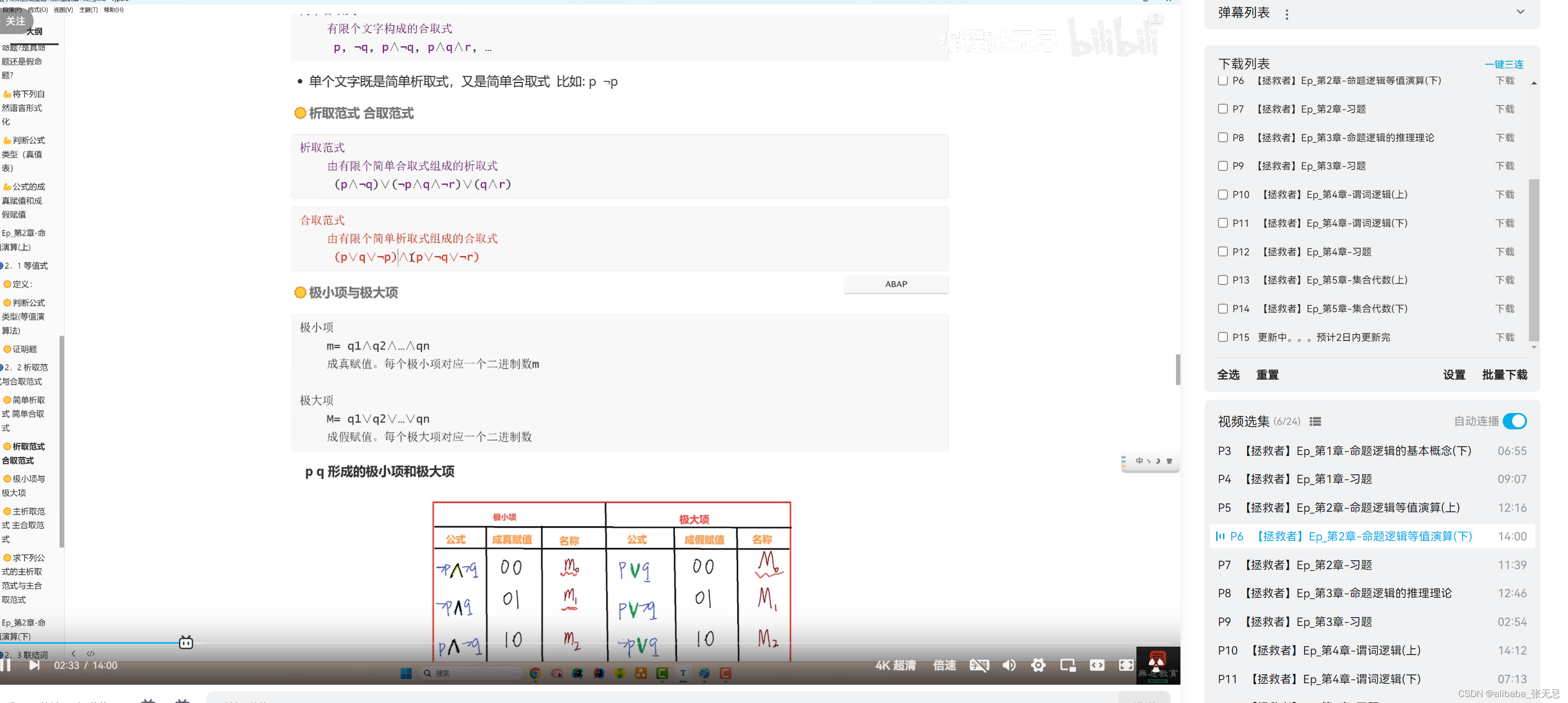Play P8 第3章-命题逻辑的推理理论 from the playlist
The width and height of the screenshot is (1568, 703).
[1346, 593]
